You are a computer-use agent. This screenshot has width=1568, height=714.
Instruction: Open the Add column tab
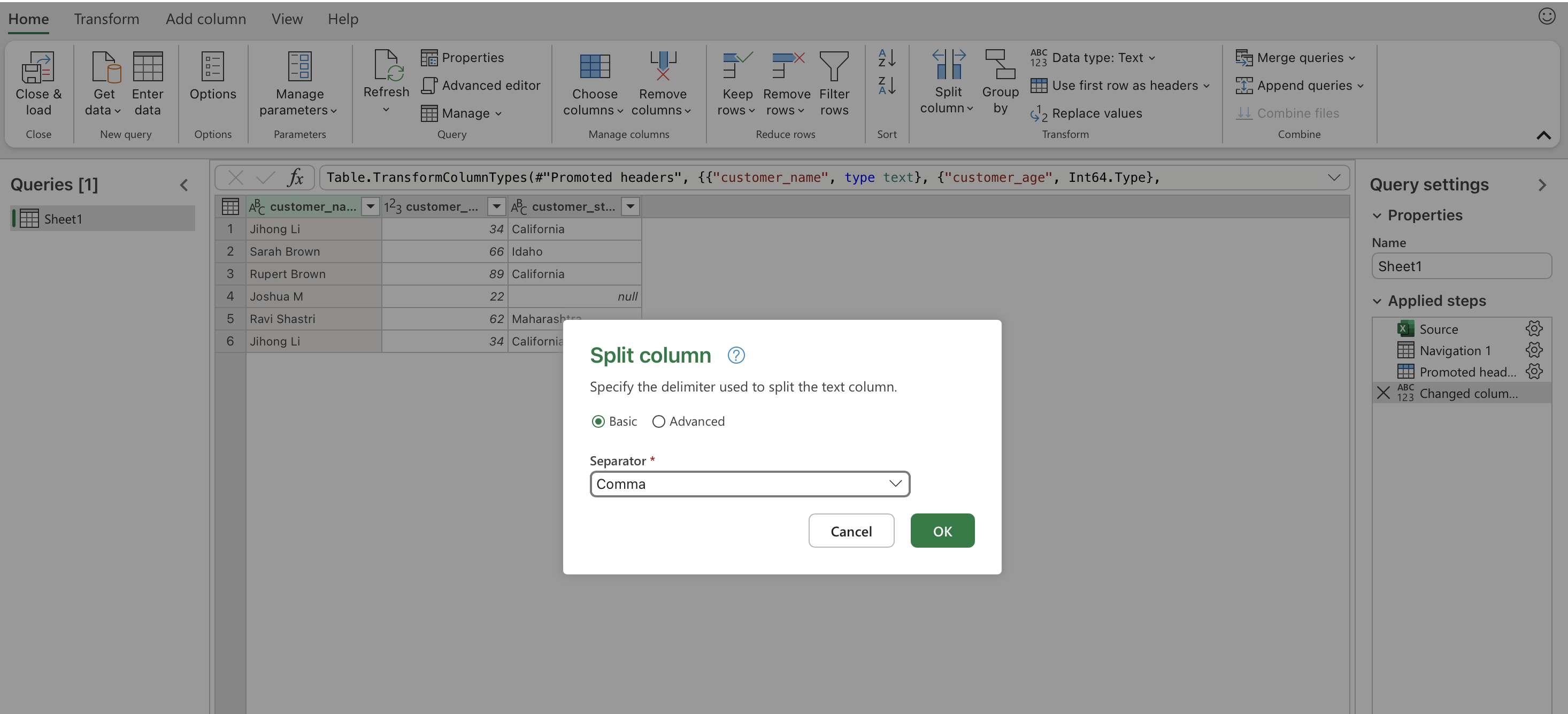tap(206, 19)
